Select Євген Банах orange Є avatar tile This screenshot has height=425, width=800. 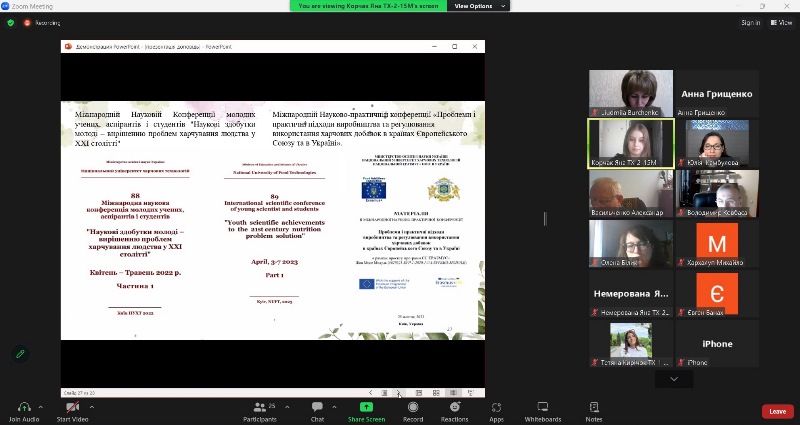tap(717, 293)
